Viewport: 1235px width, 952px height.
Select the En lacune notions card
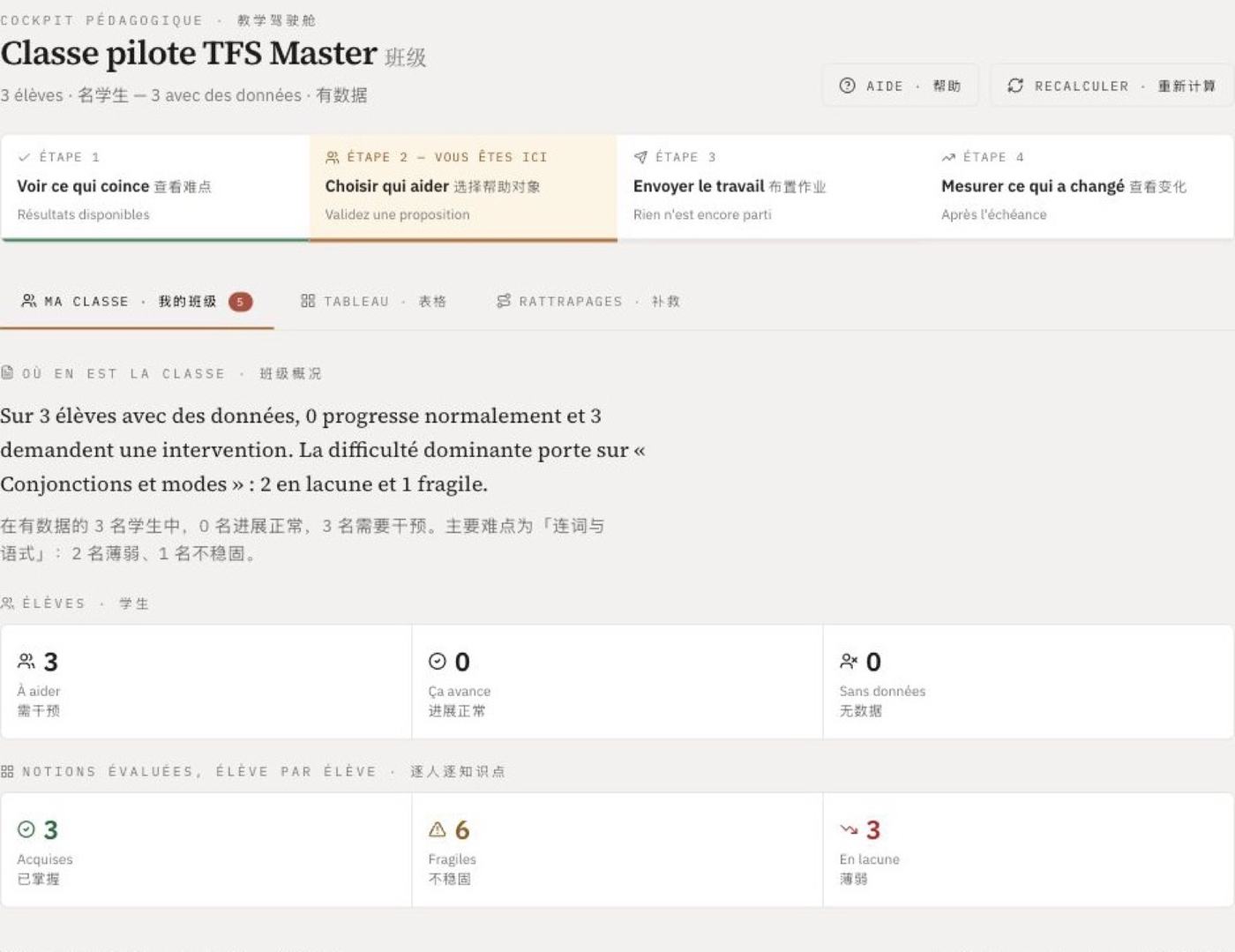click(x=1029, y=850)
